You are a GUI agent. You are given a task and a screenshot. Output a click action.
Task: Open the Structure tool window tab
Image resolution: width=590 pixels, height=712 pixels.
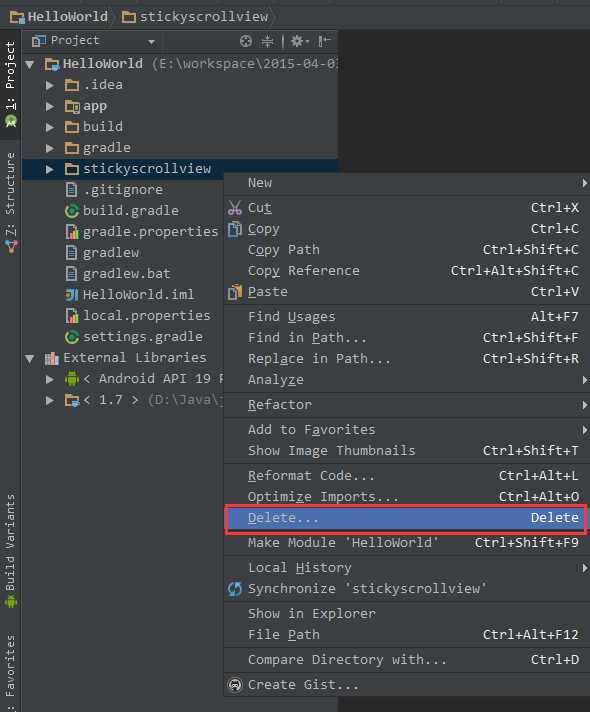(10, 203)
